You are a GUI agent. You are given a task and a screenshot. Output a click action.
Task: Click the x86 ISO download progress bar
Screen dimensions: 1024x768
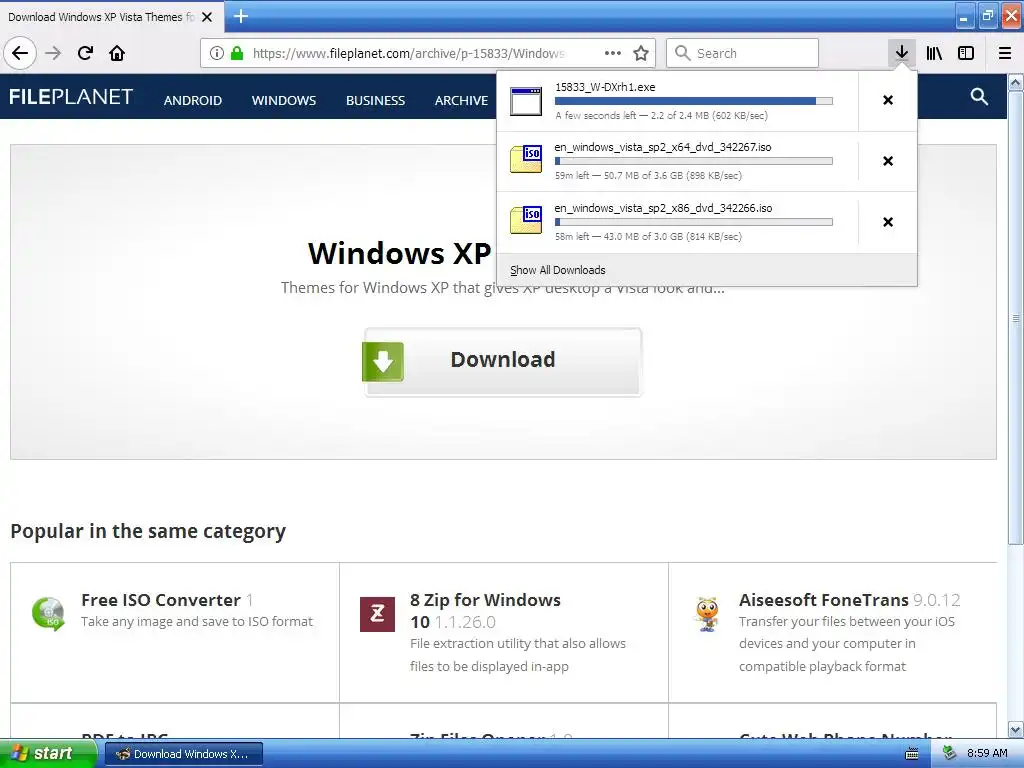[x=694, y=222]
